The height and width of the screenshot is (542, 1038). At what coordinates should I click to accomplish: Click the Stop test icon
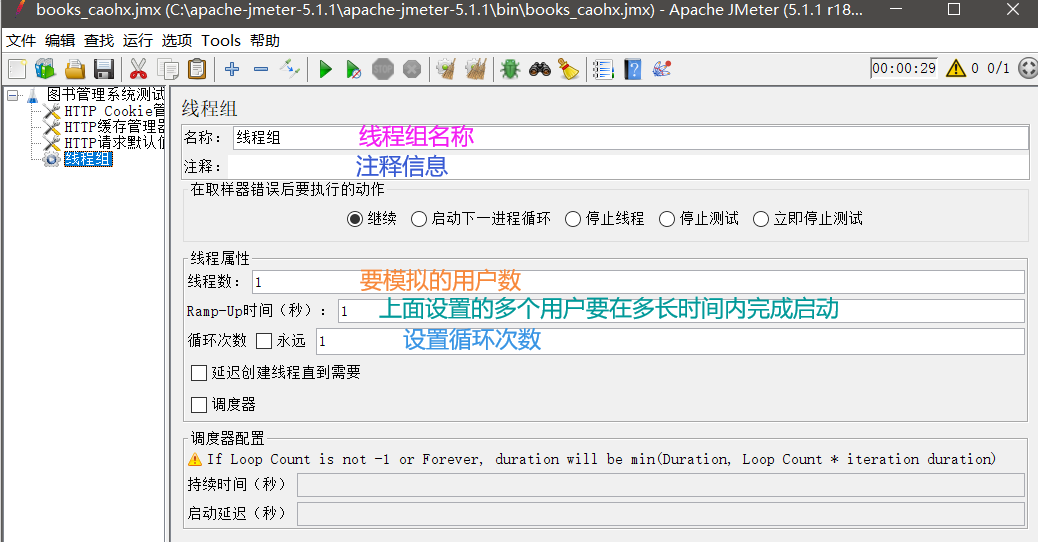[x=383, y=69]
